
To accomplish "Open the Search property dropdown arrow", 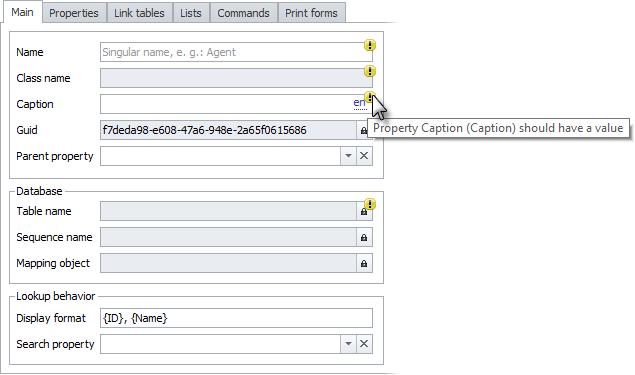I will (348, 344).
